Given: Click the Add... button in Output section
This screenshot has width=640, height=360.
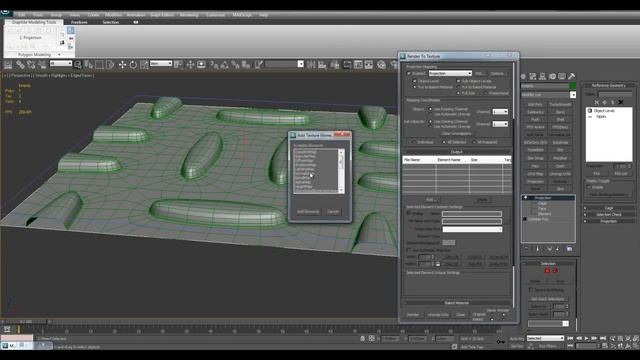Looking at the screenshot, I should pyautogui.click(x=431, y=200).
